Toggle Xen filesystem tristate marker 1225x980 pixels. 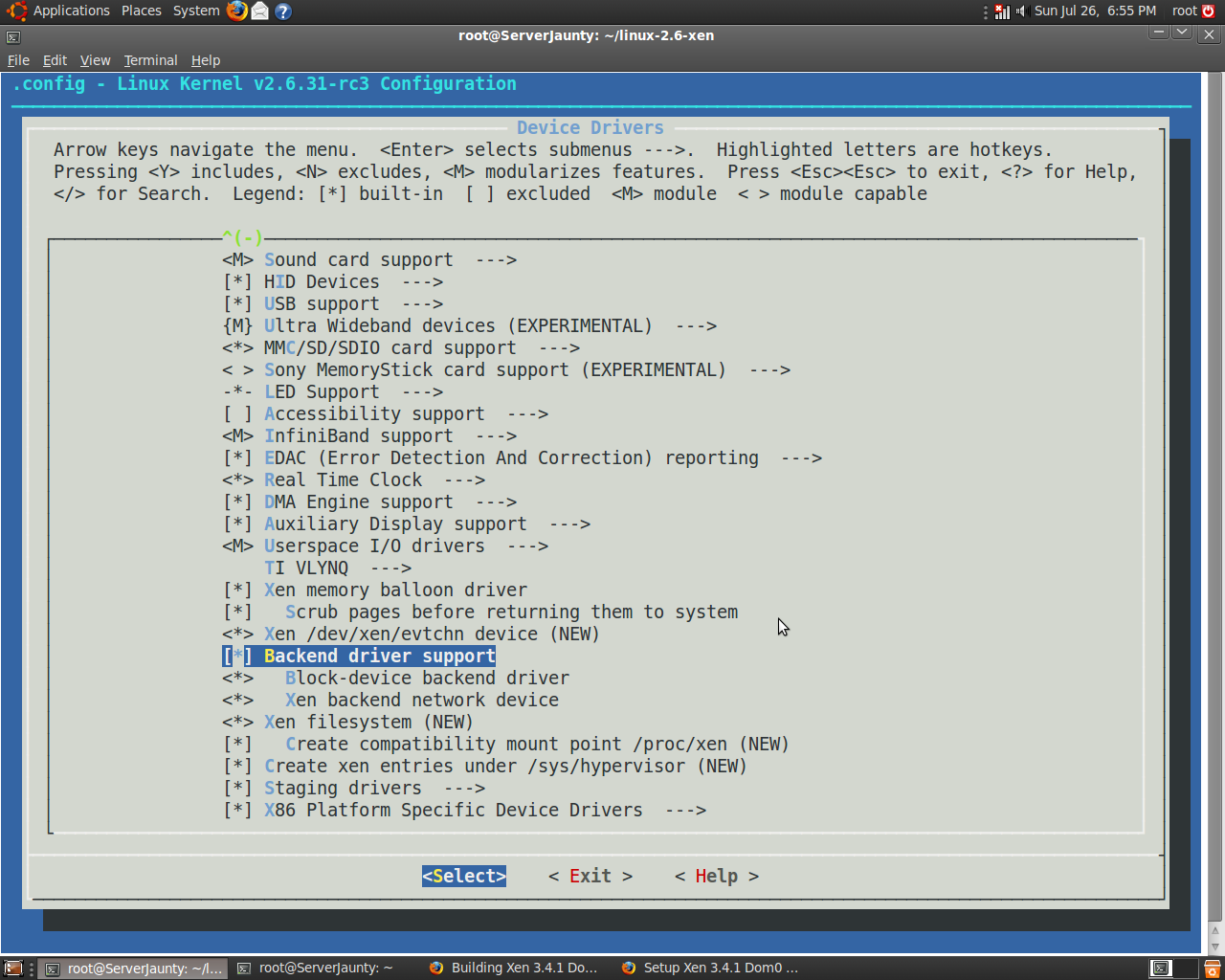tap(237, 723)
